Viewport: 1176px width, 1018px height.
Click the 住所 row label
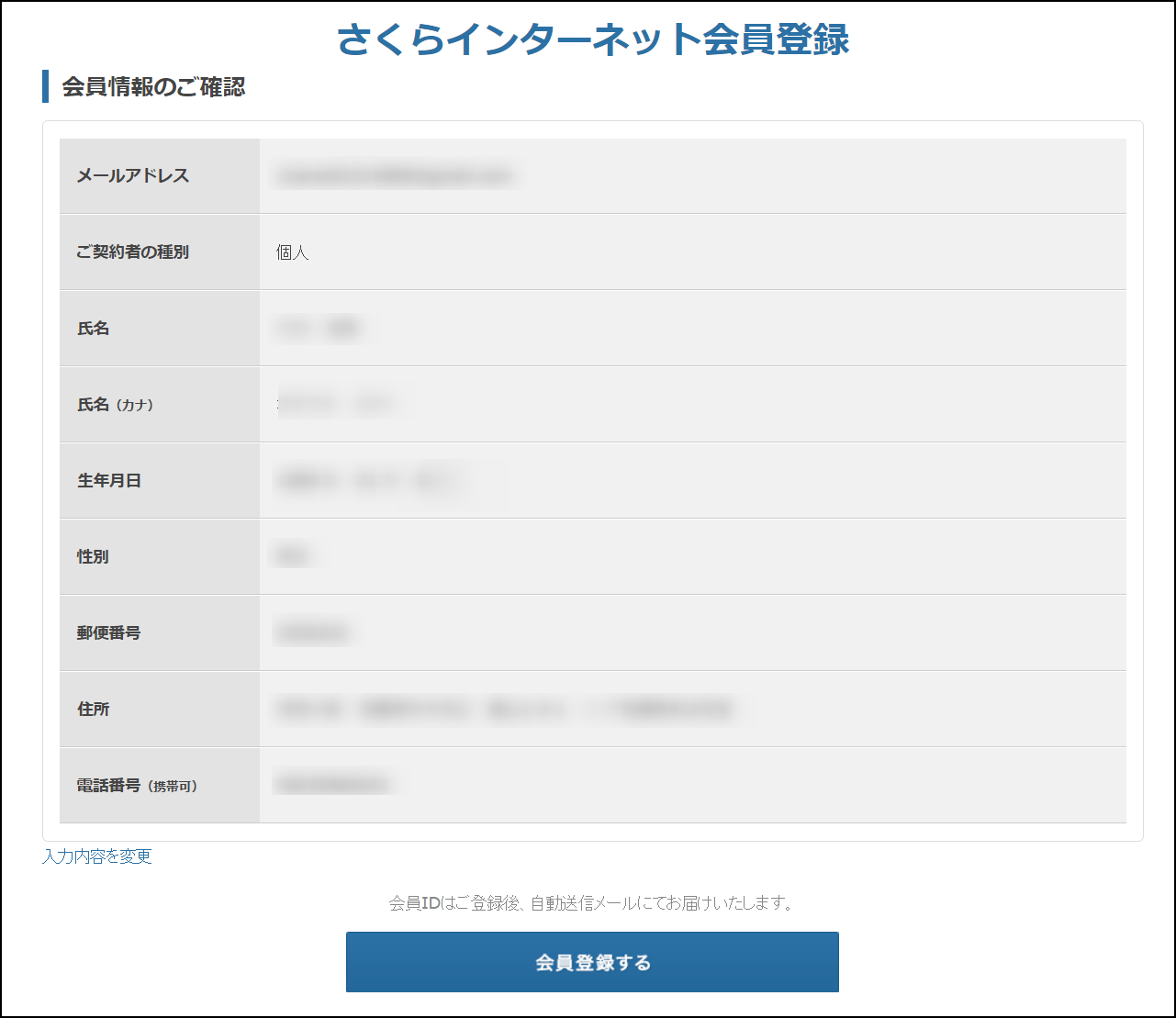click(x=93, y=710)
